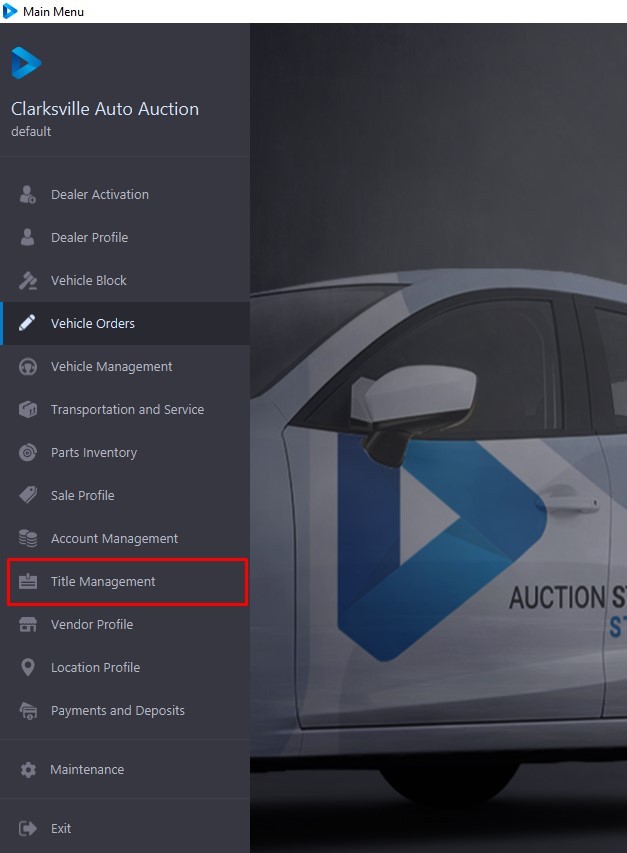This screenshot has height=853, width=627.
Task: Open Transportation and Service section
Action: click(x=127, y=410)
